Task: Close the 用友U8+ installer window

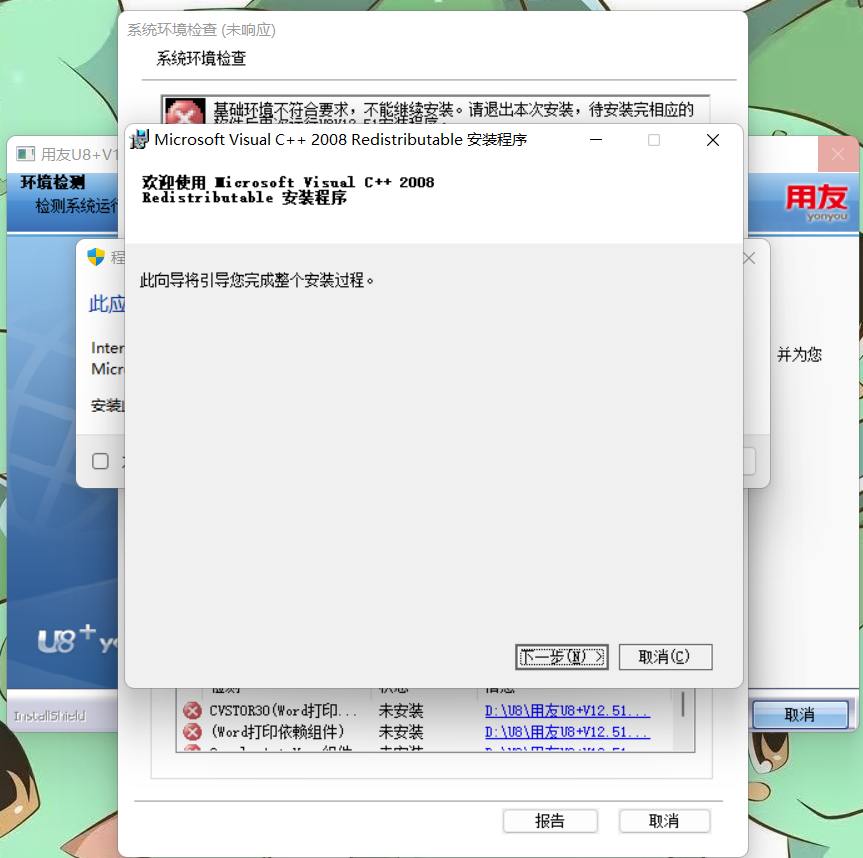Action: point(838,154)
